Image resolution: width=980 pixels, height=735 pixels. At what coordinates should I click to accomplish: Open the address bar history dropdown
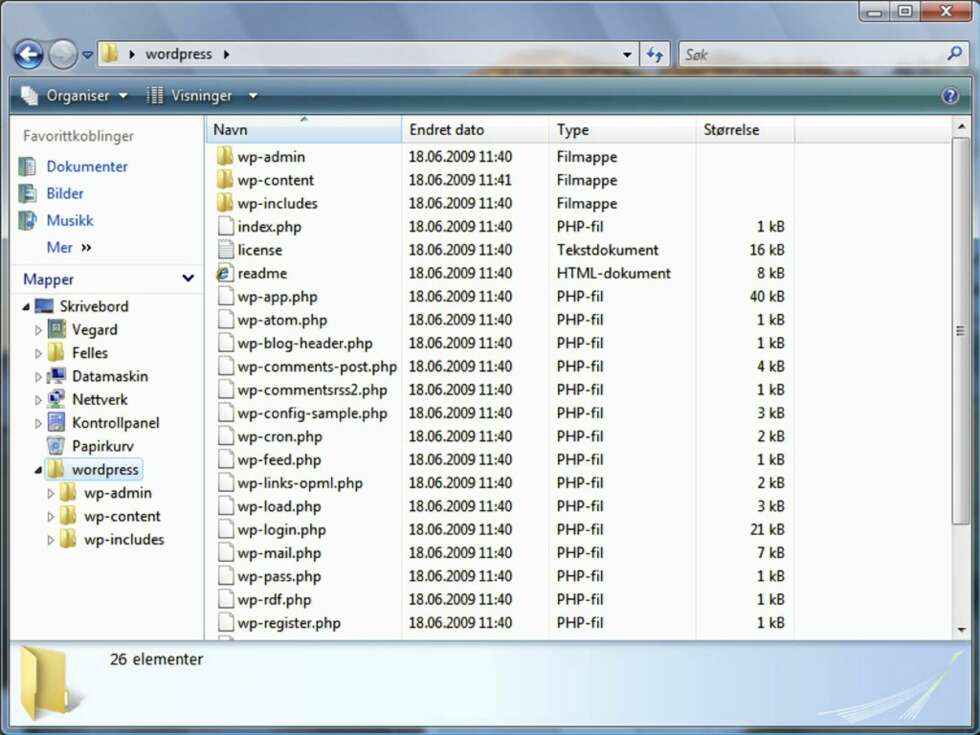click(627, 55)
